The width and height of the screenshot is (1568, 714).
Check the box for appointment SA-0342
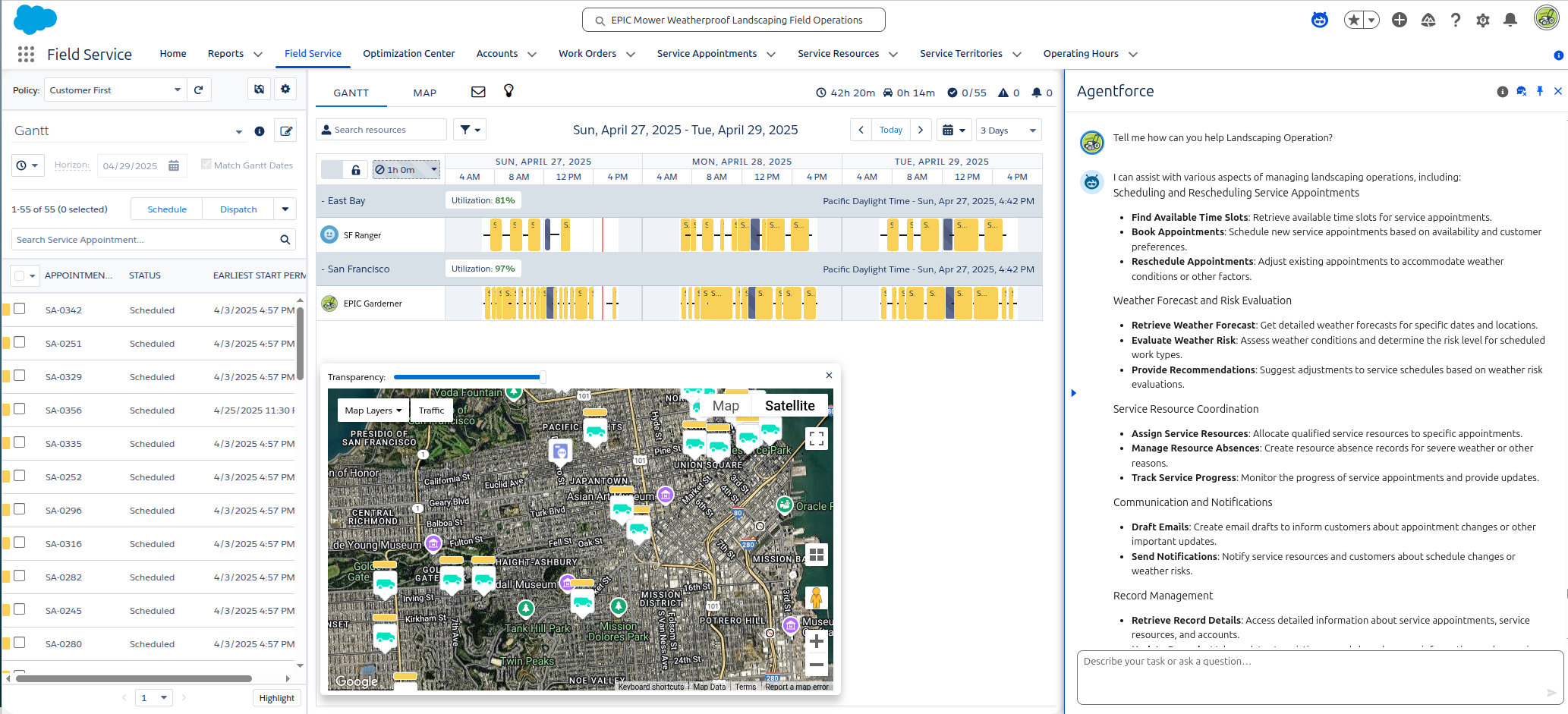tap(20, 309)
